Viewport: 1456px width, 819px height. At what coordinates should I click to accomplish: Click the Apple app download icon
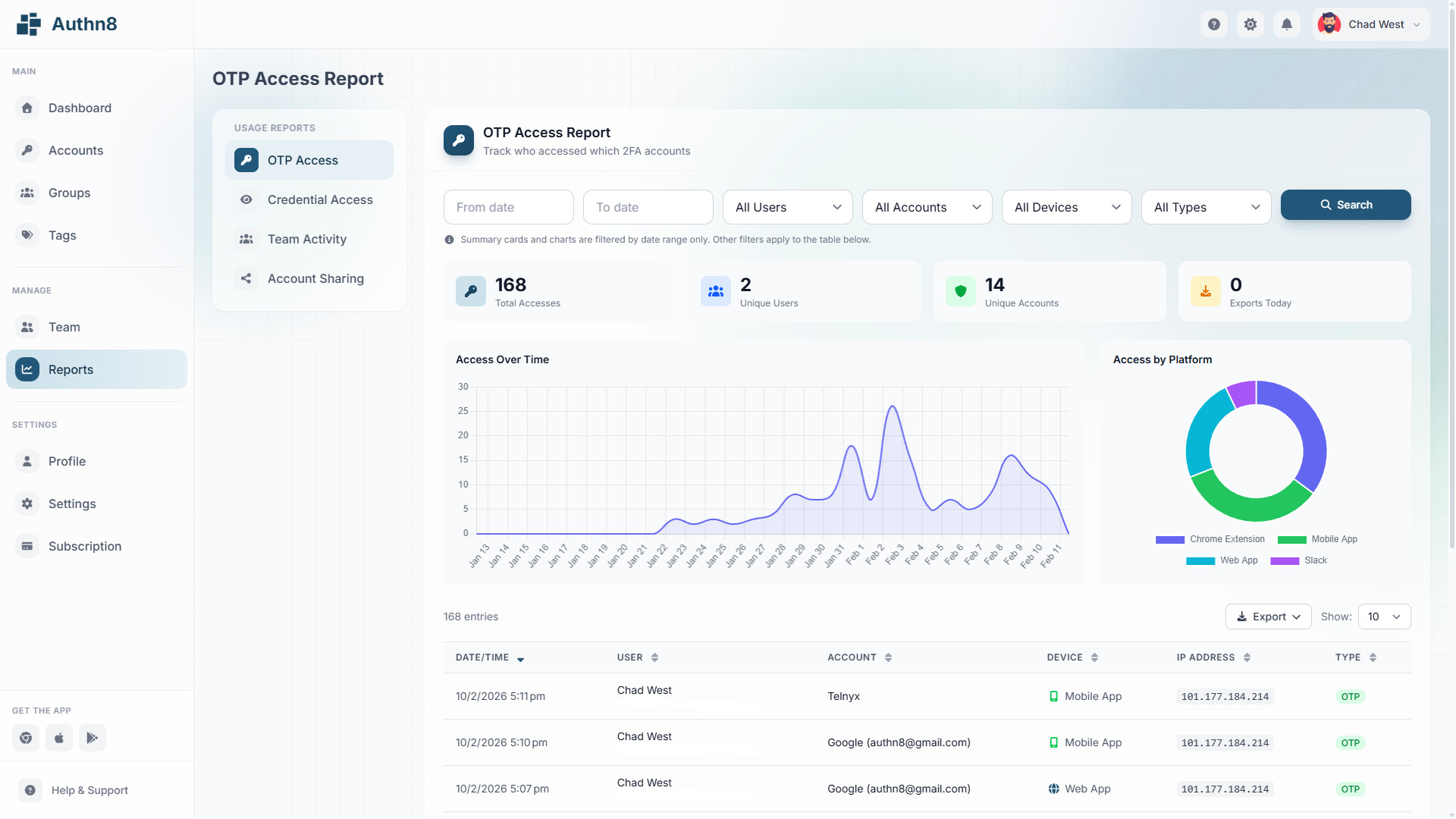tap(59, 738)
